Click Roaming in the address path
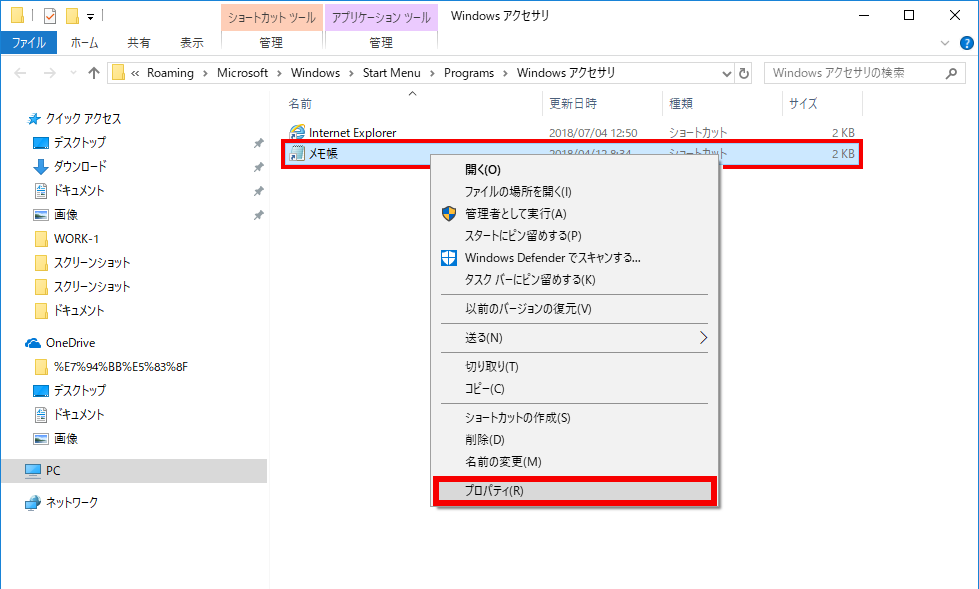 (170, 73)
